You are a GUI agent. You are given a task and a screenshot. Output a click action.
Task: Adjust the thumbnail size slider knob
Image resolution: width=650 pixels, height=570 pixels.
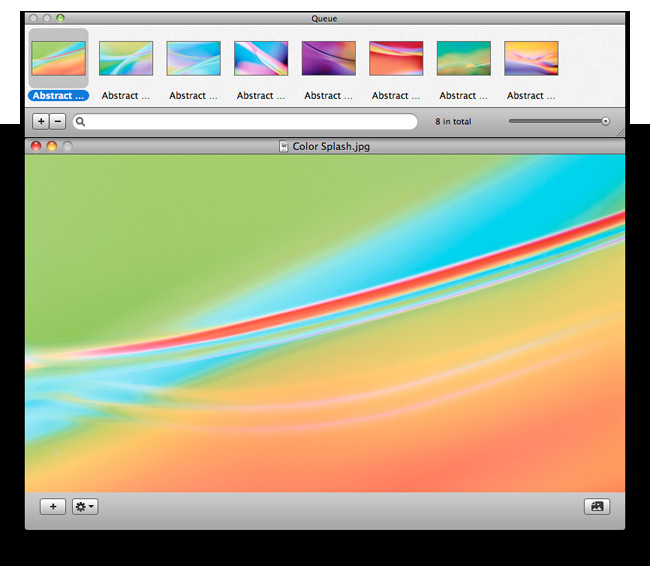click(x=606, y=121)
